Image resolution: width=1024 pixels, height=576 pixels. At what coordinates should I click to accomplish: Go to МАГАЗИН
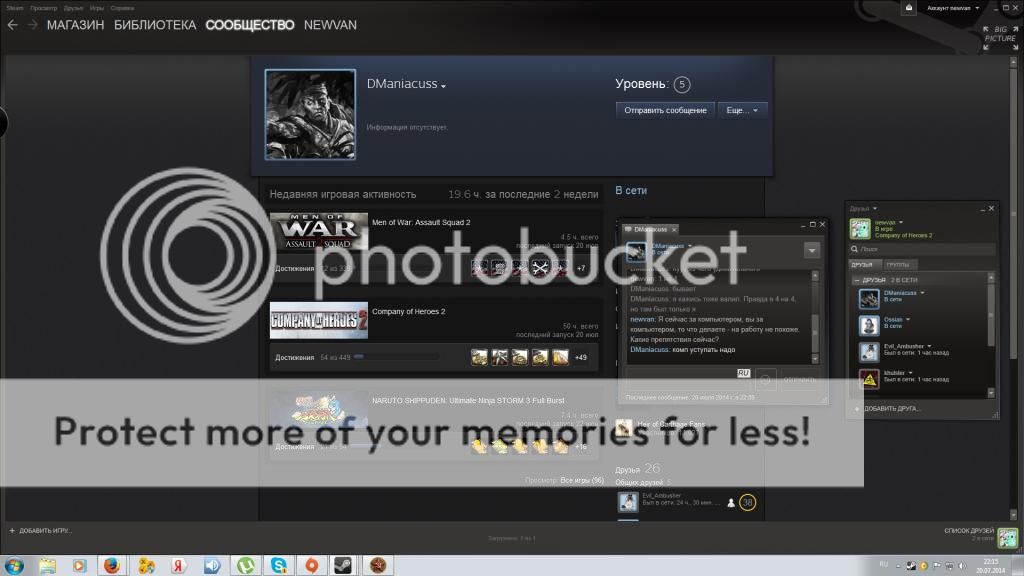coord(75,25)
